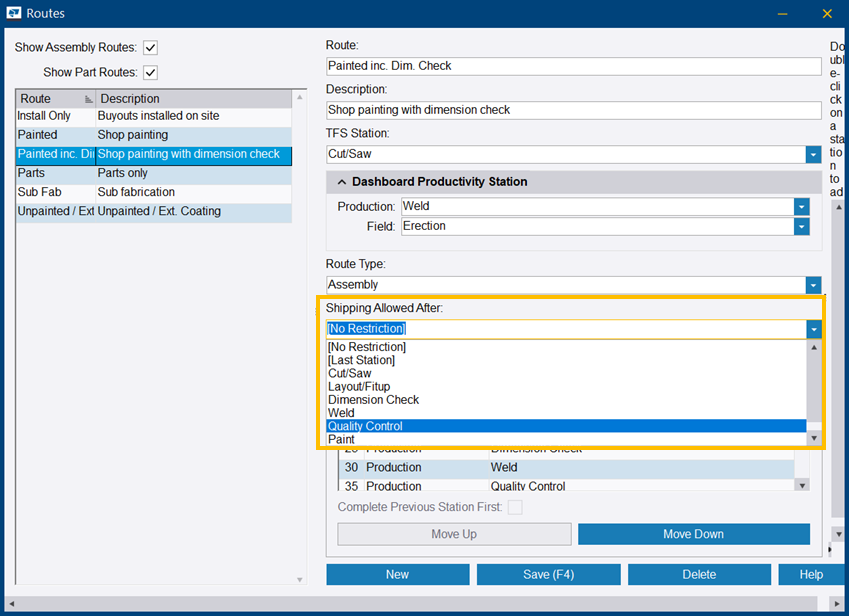
Task: Open the Route Type dropdown arrow
Action: pos(813,285)
